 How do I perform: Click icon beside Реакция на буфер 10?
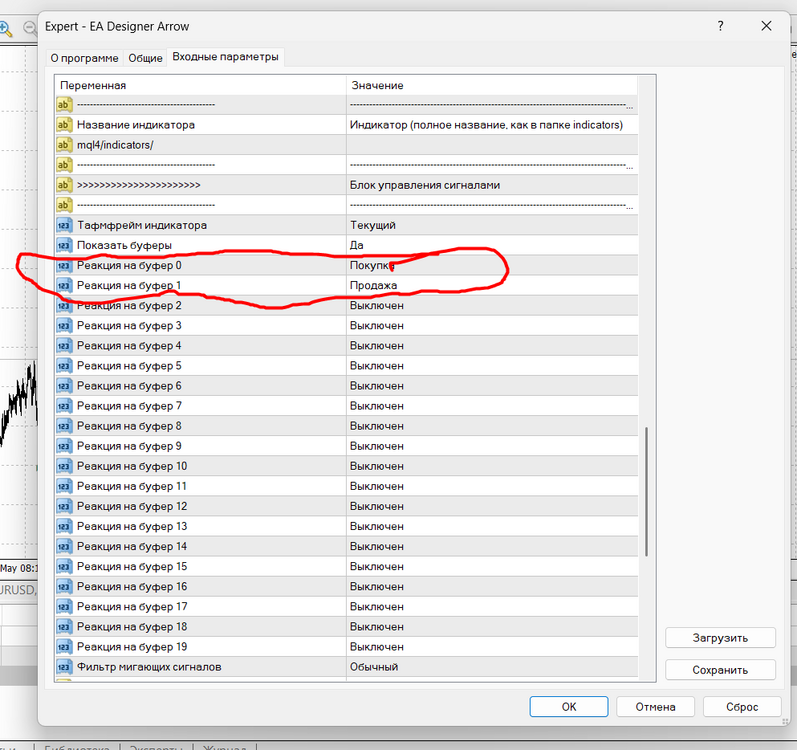coord(64,466)
